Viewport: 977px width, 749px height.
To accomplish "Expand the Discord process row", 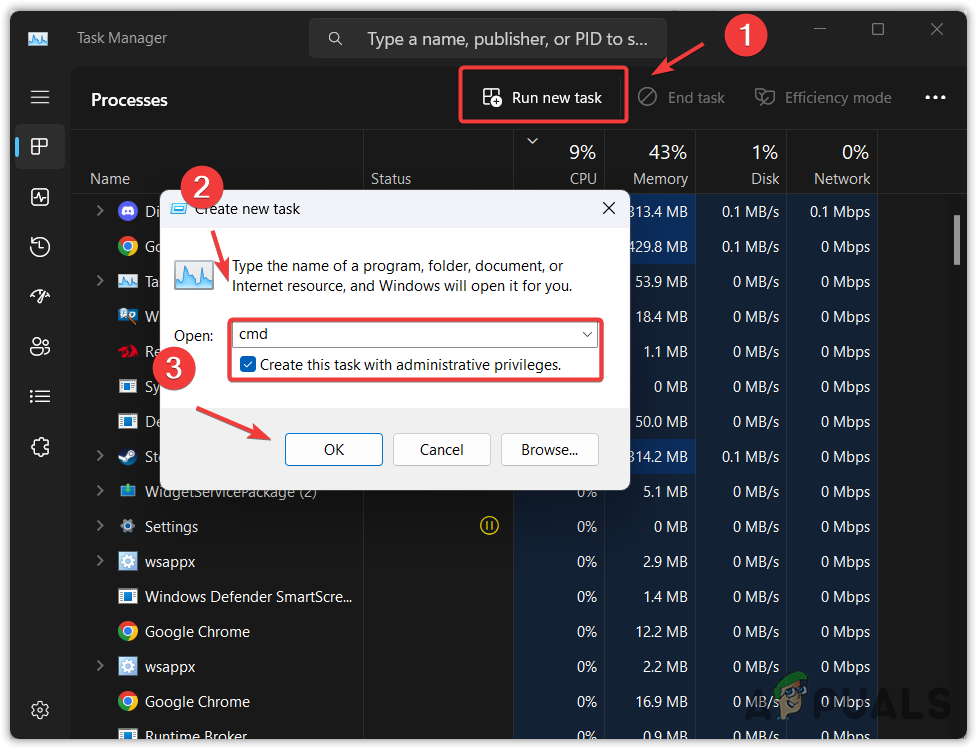I will [100, 211].
